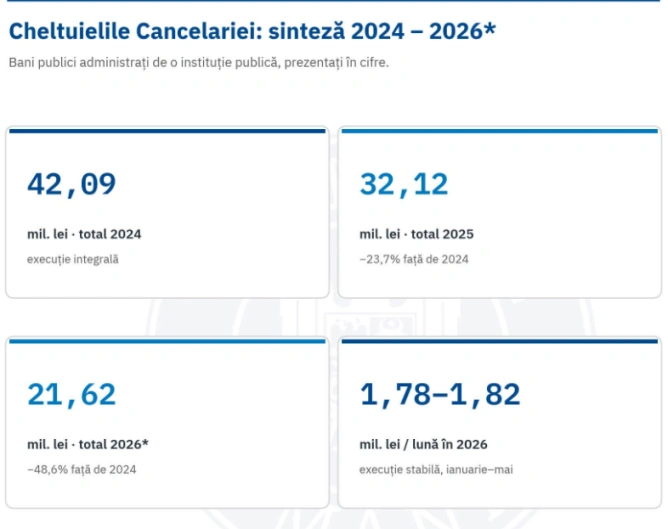
Task: Click the 'execuție stabilă, ianuarie–mai' caption
Action: click(436, 470)
